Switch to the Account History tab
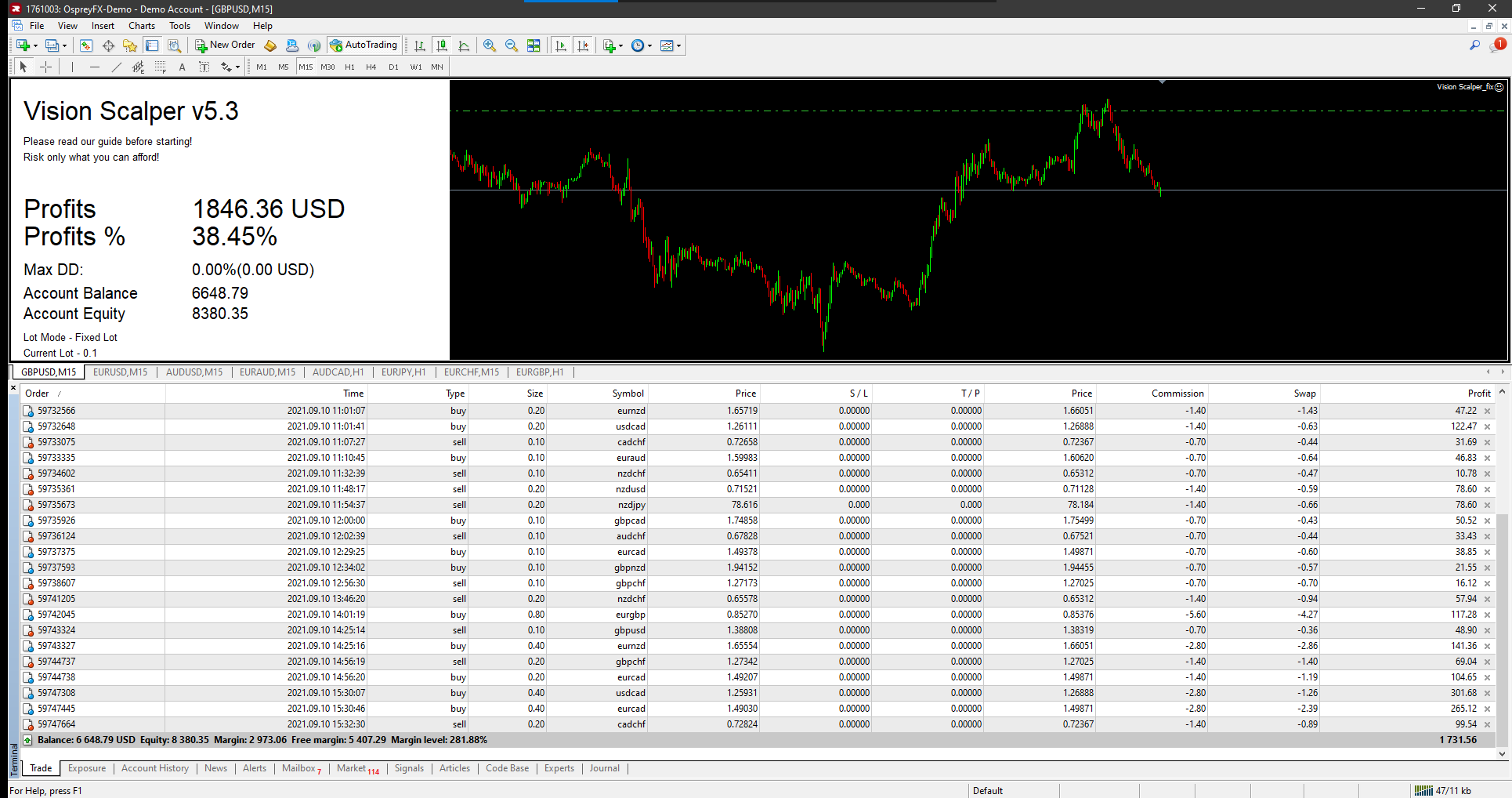This screenshot has height=798, width=1512. click(155, 768)
